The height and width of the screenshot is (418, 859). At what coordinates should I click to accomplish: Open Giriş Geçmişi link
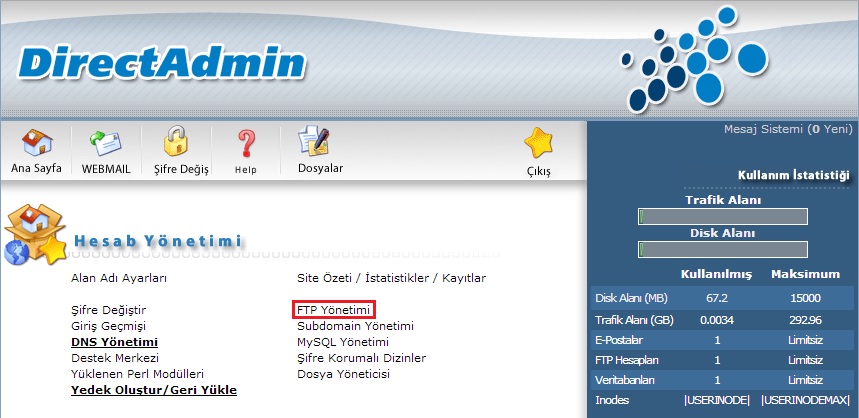pos(108,326)
